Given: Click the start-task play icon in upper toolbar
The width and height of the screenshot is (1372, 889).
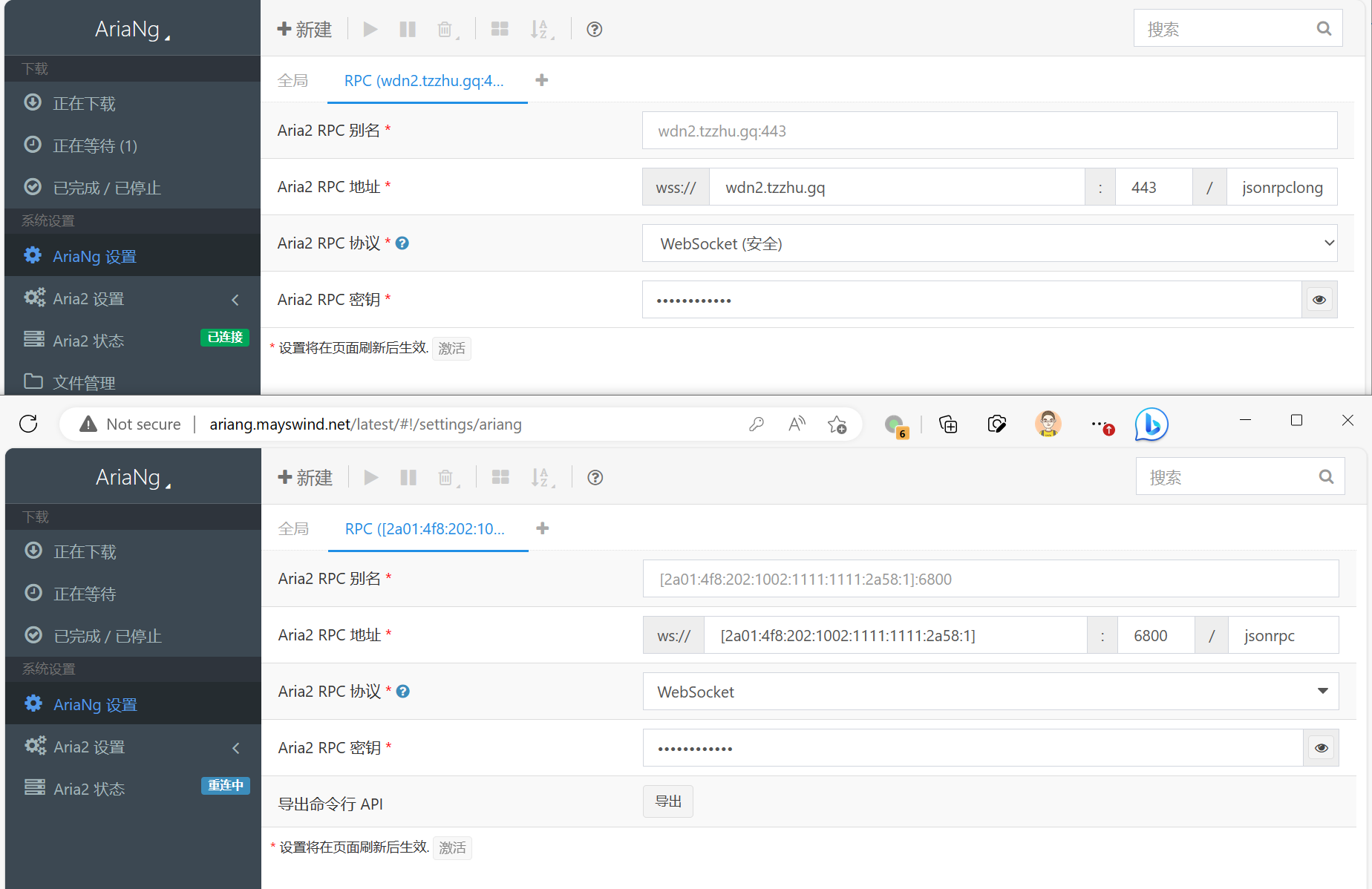Looking at the screenshot, I should pyautogui.click(x=370, y=29).
